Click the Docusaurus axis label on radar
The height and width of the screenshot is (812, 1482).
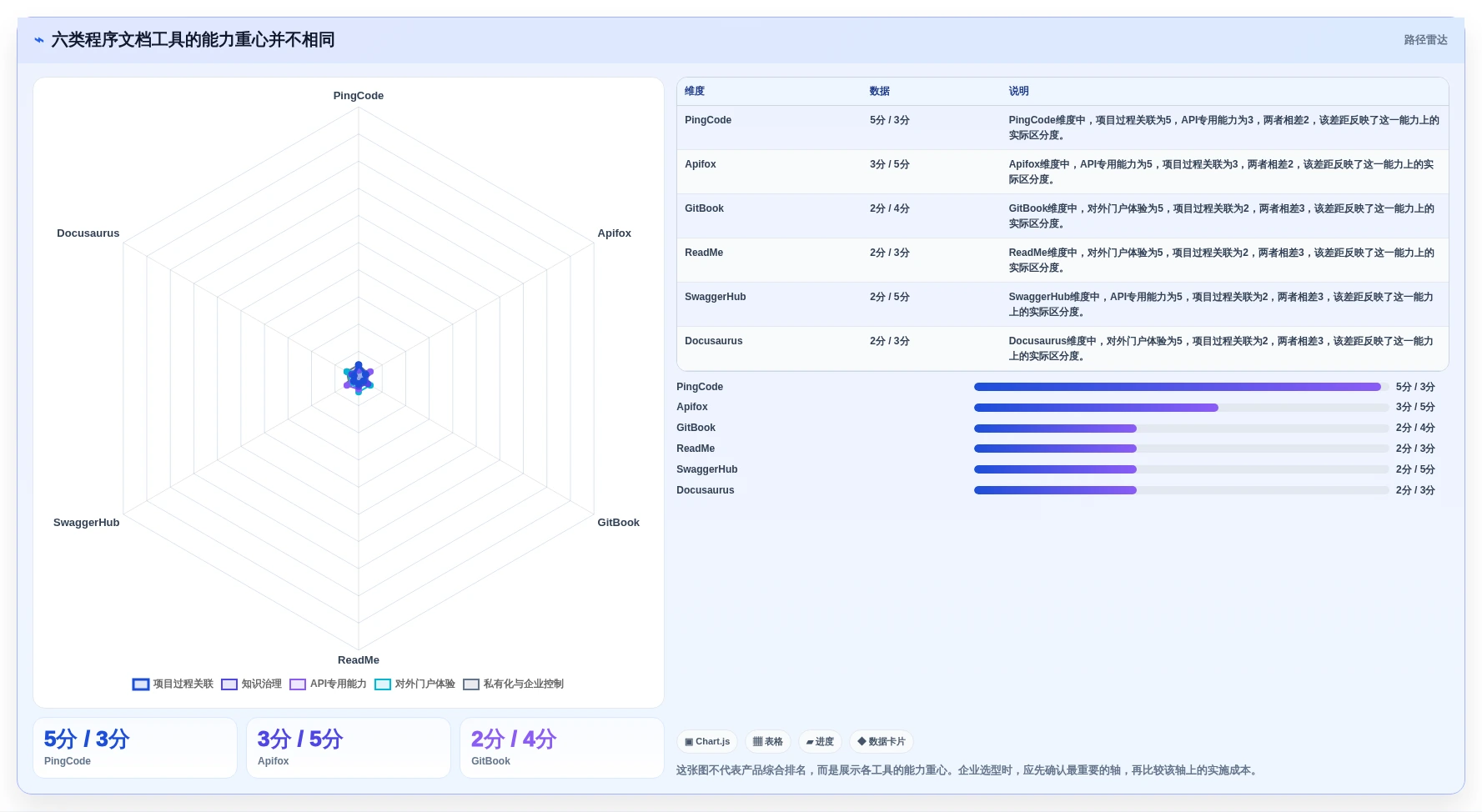tap(88, 233)
